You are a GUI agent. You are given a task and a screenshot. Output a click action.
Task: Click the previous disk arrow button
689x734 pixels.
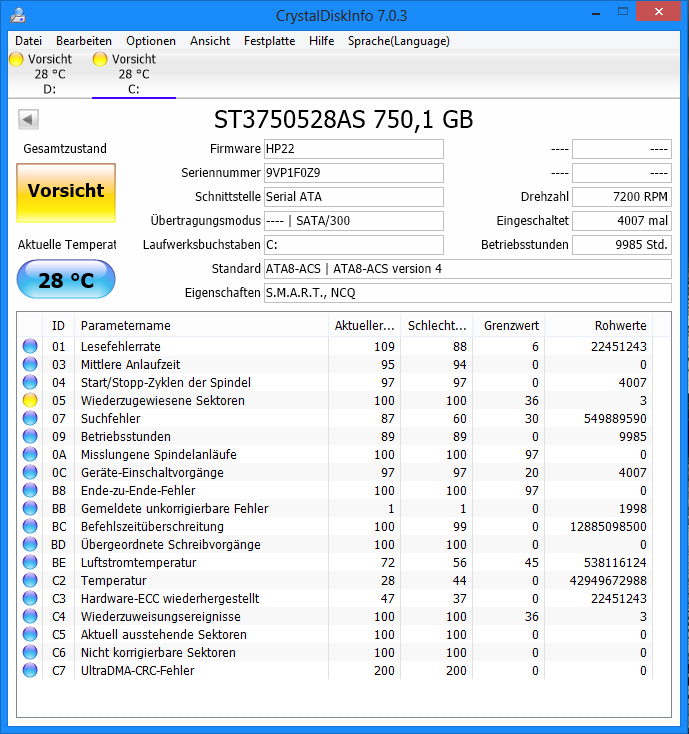[x=28, y=119]
